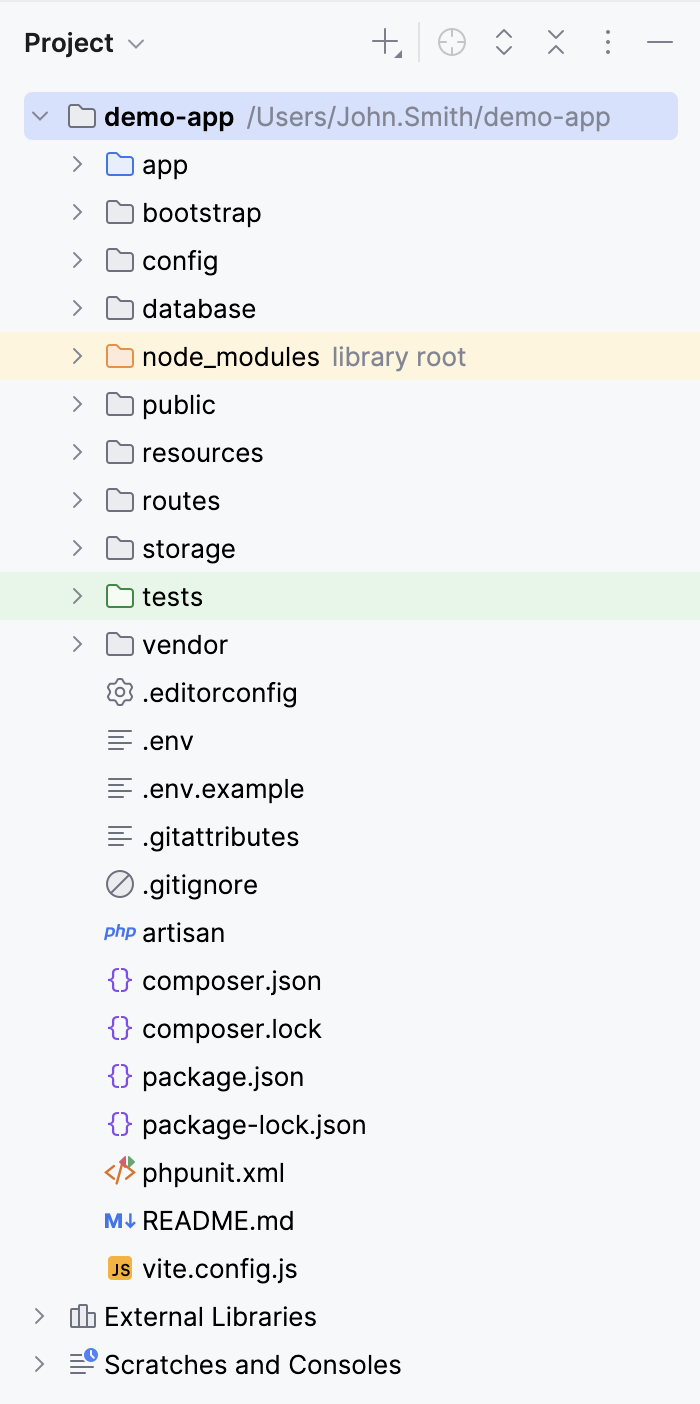Expand the node_modules library root folder
This screenshot has height=1404, width=700.
78,356
